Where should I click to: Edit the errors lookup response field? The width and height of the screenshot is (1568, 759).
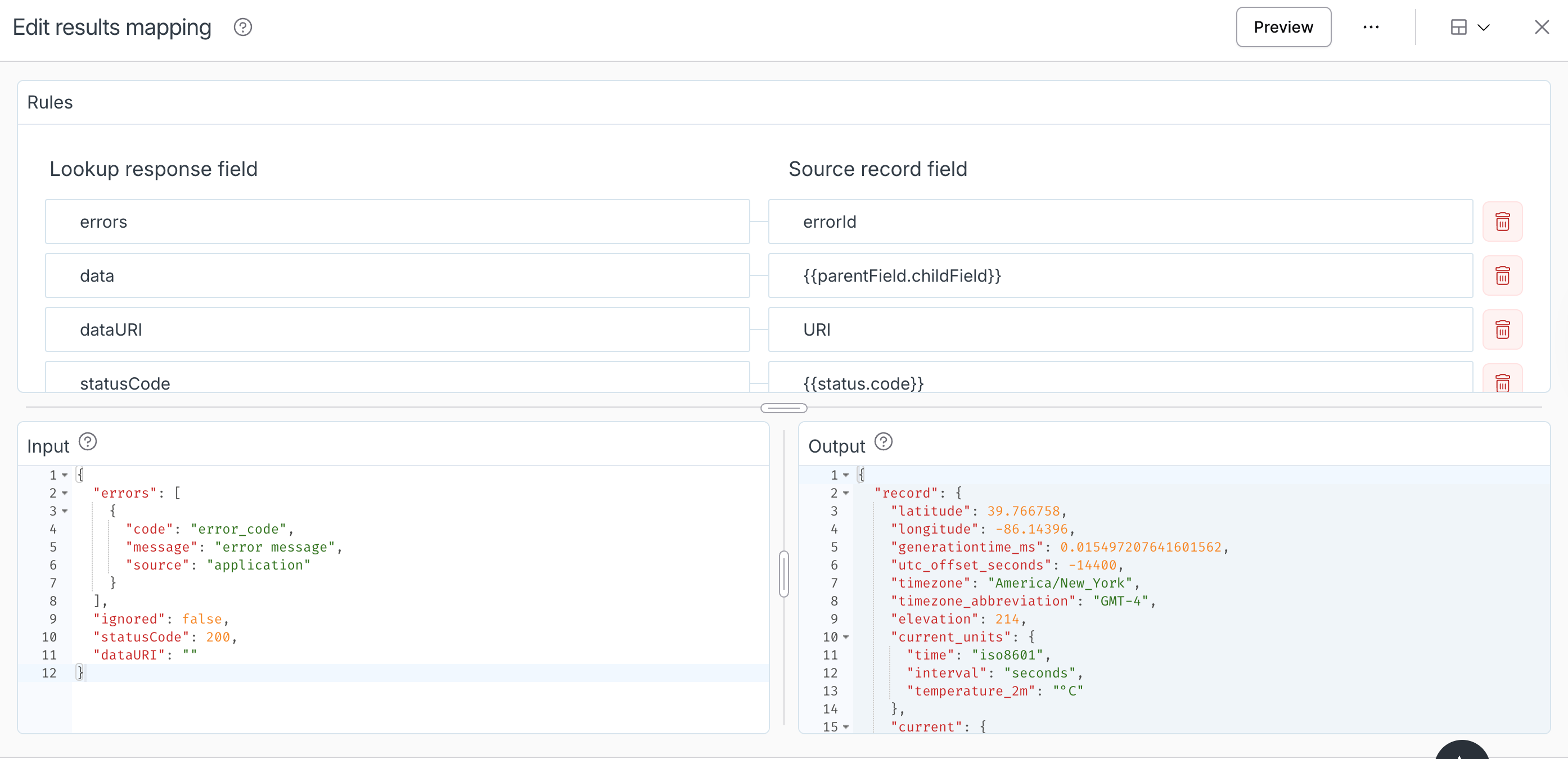(x=398, y=222)
